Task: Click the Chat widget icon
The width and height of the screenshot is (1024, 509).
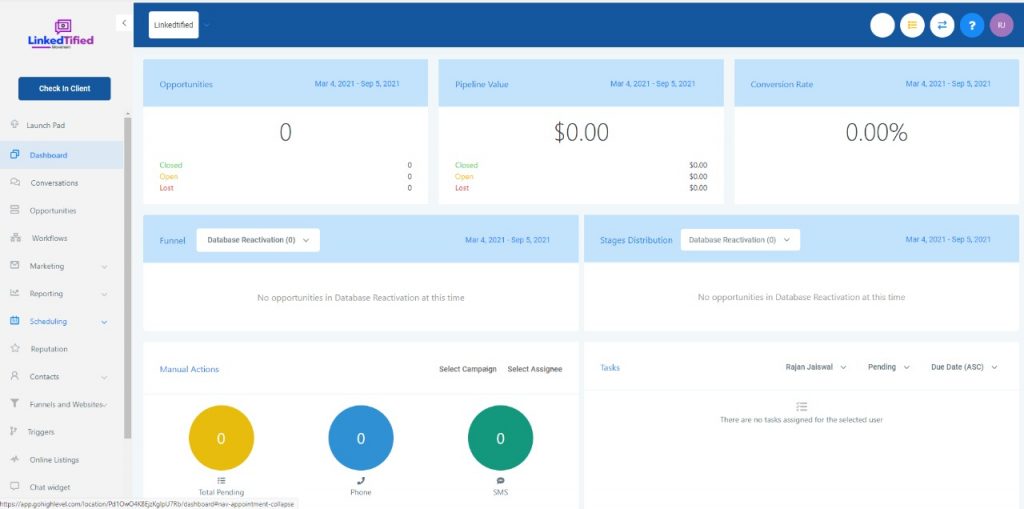Action: coord(14,486)
